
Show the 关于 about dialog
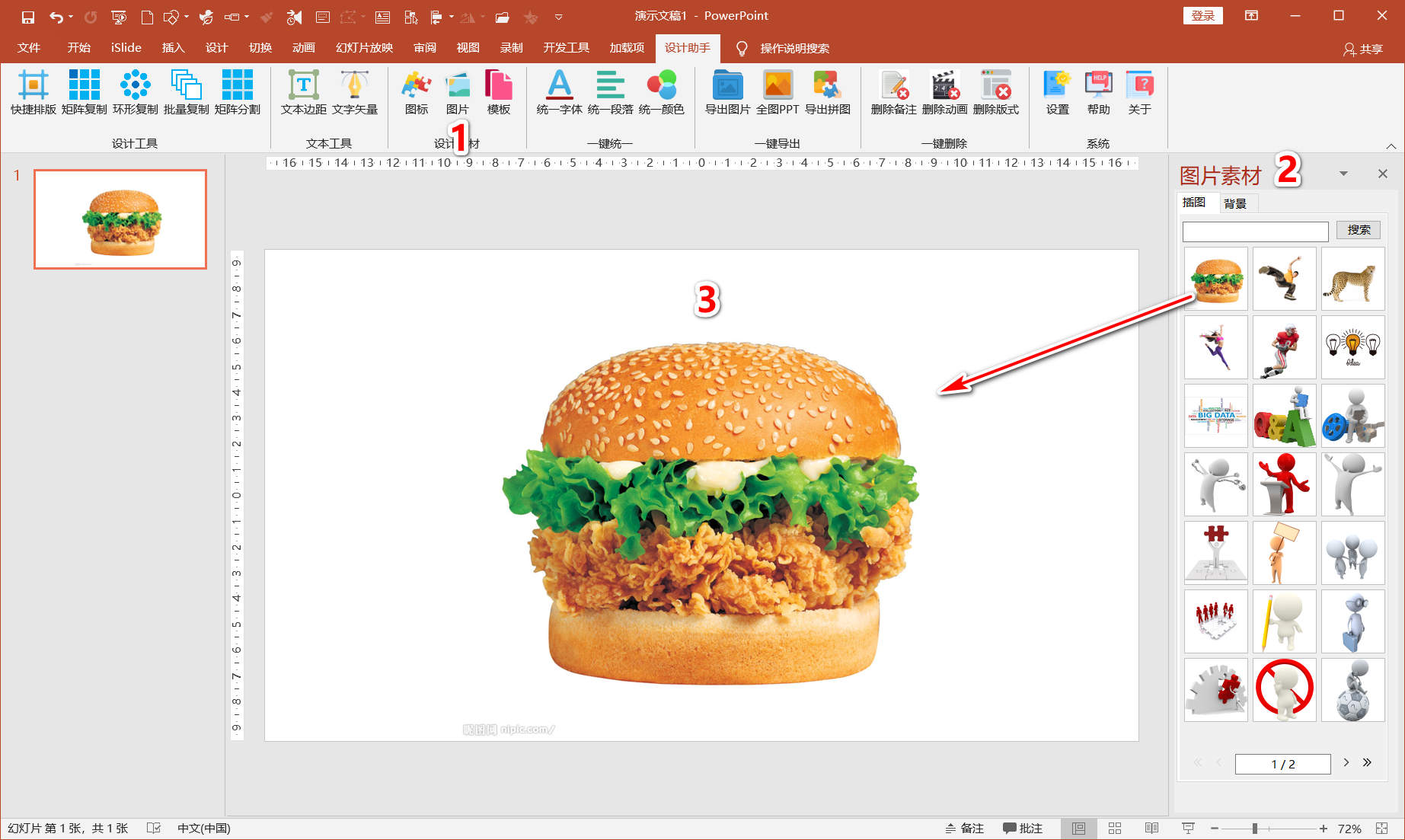1140,92
